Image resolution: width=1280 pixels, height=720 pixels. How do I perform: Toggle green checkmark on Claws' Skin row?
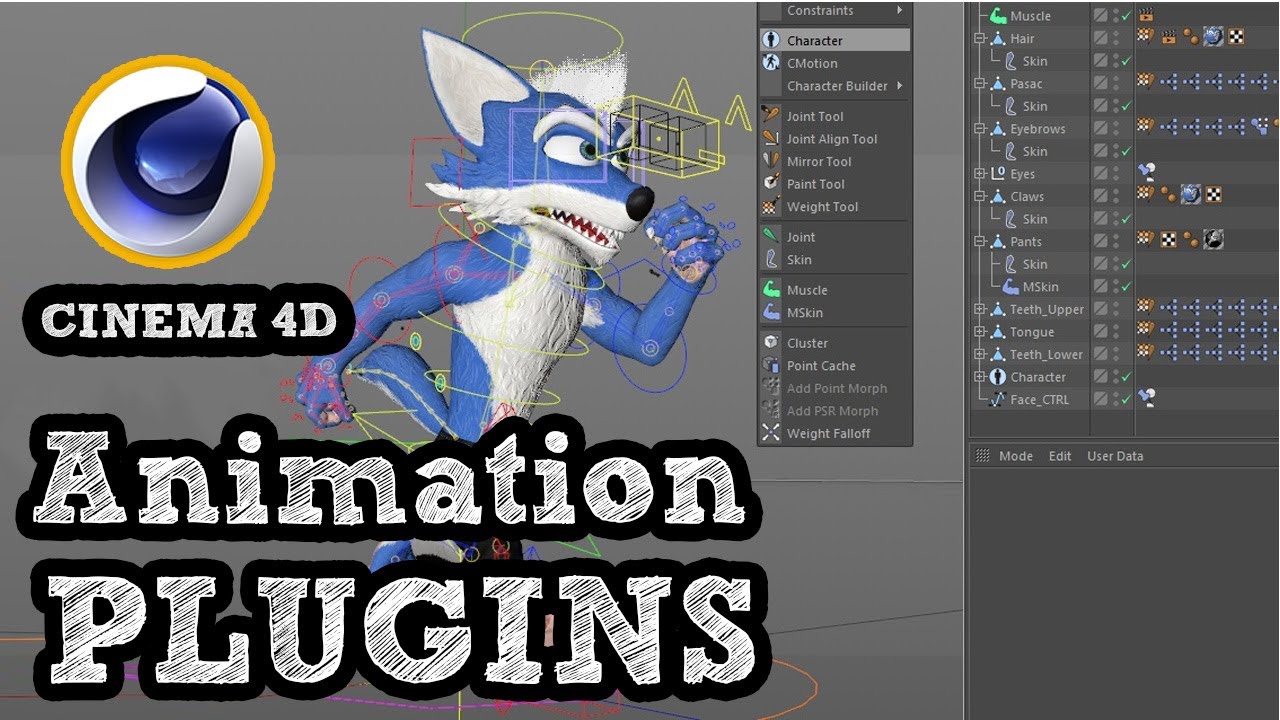(x=1126, y=219)
